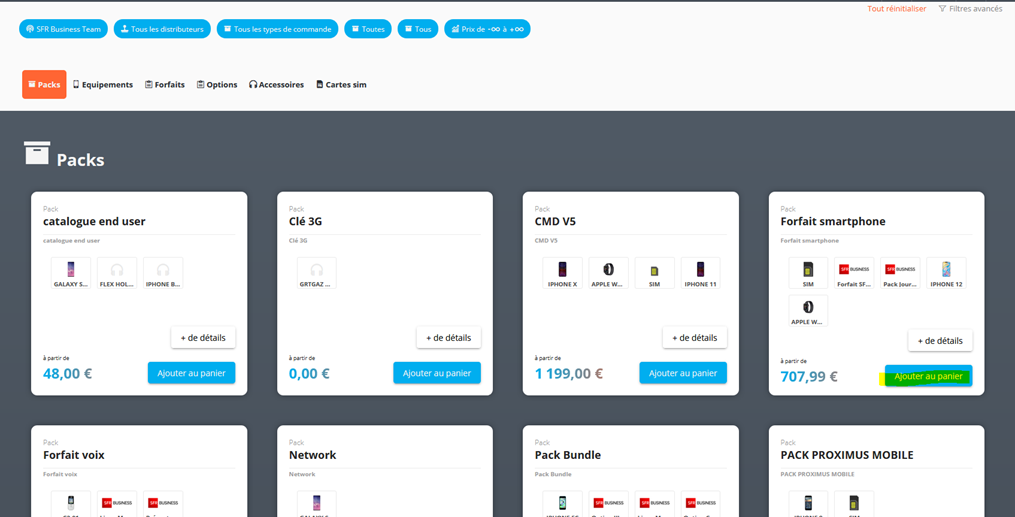Viewport: 1015px width, 517px height.
Task: Click the SIM card icon beside Cartes sim
Action: tap(319, 84)
